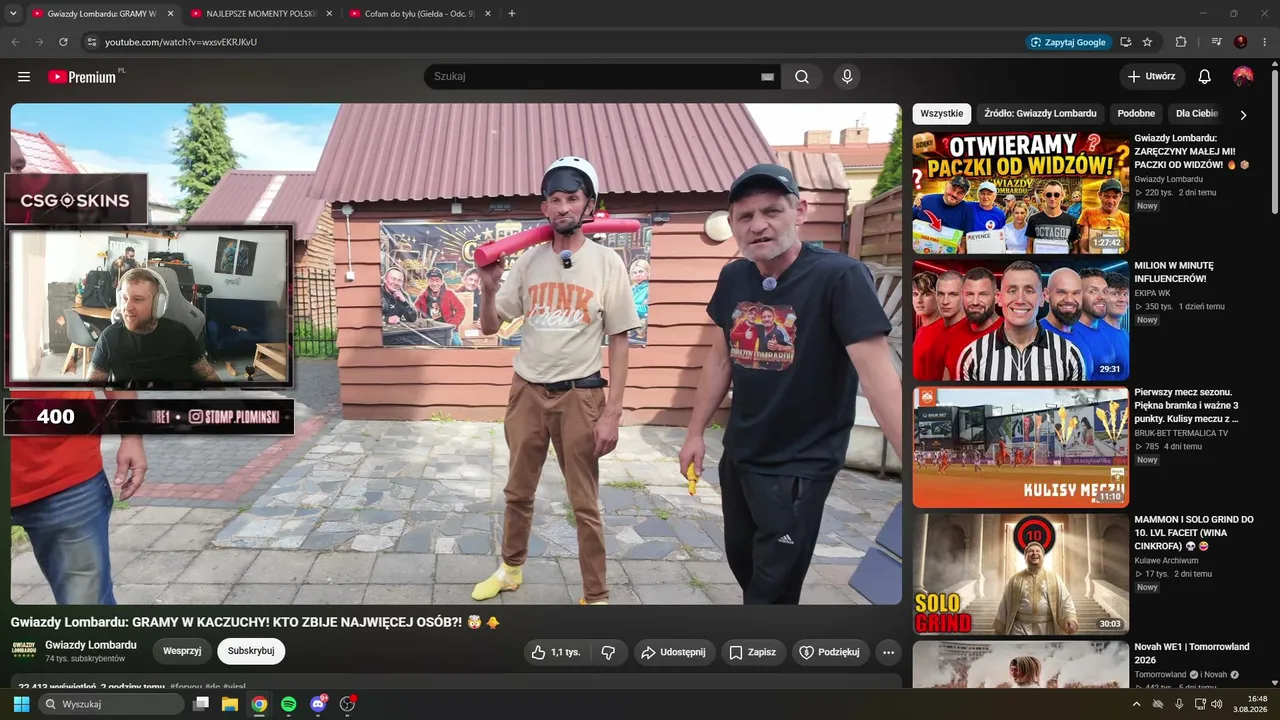Screen dimensions: 1280x720
Task: Click the main video player
Action: tap(456, 354)
